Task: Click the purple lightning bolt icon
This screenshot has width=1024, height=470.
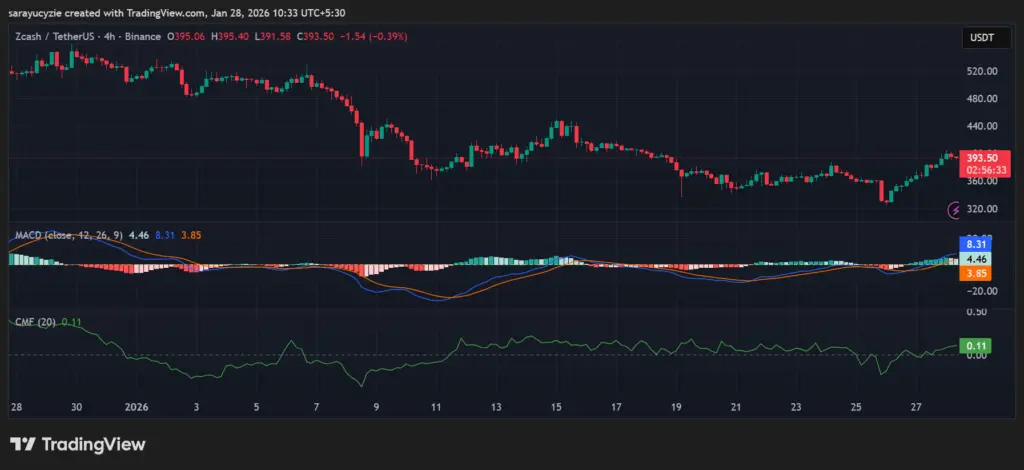Action: pos(955,210)
